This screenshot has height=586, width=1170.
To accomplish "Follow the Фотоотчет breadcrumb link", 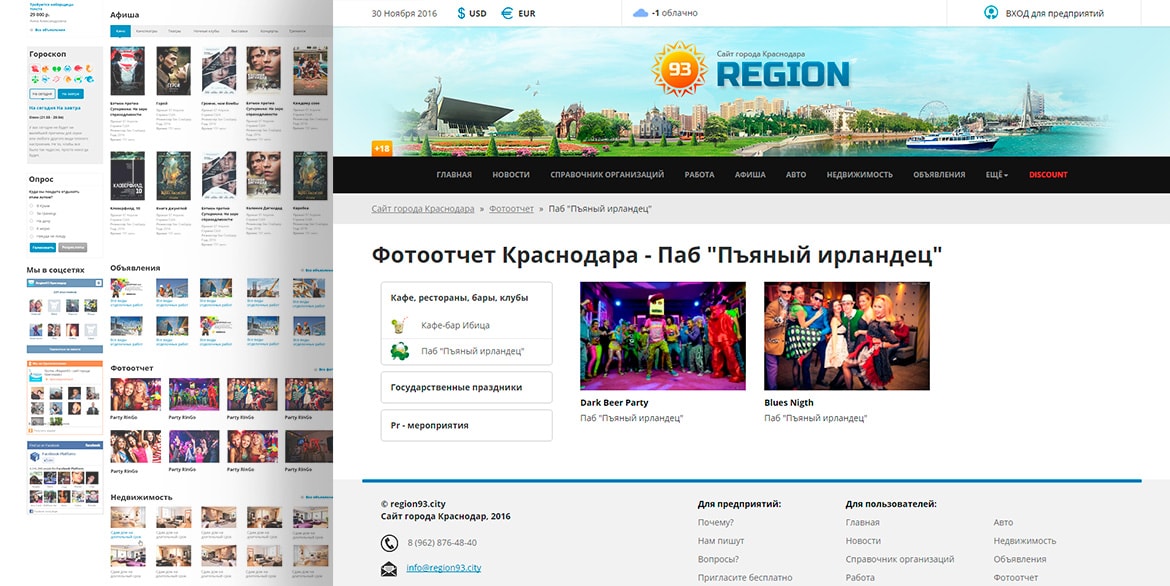I will (x=511, y=209).
